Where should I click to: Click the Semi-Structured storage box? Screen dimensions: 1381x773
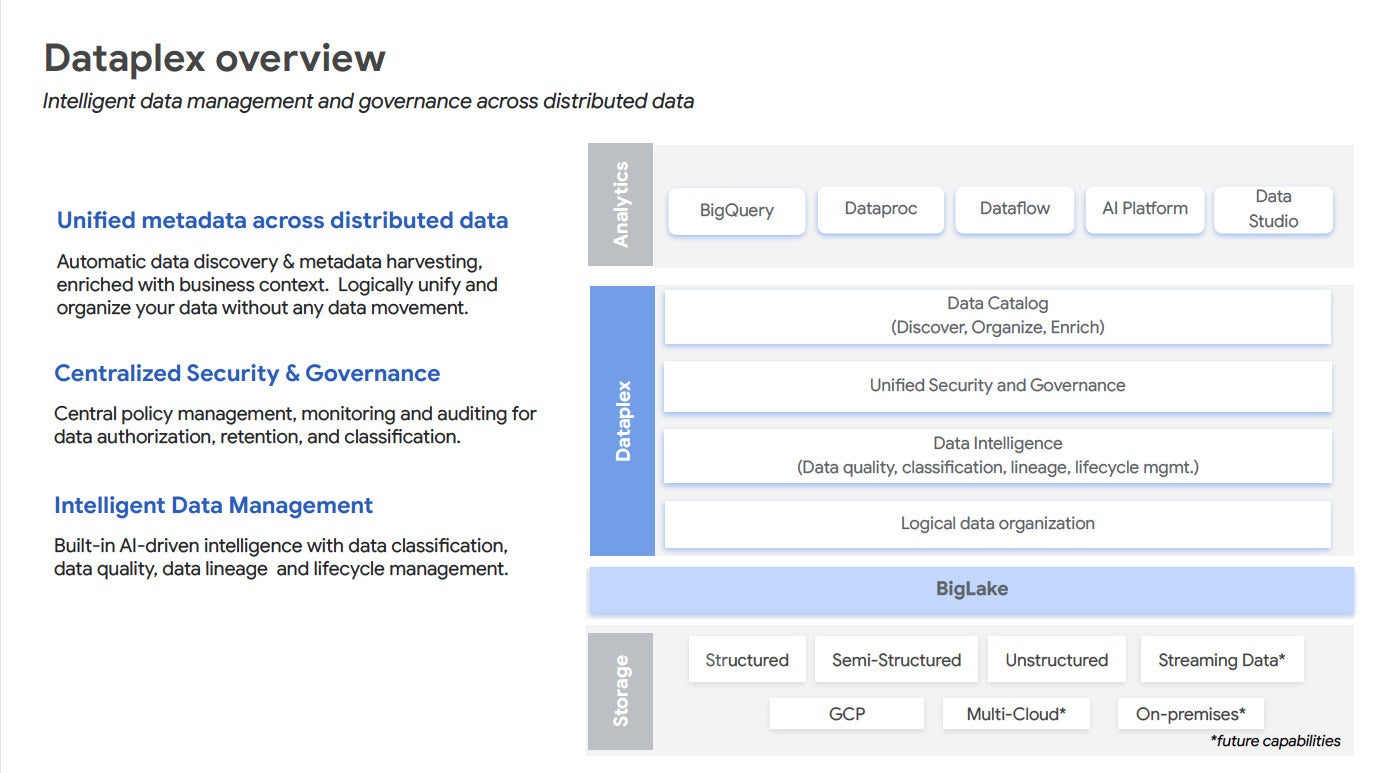[896, 660]
